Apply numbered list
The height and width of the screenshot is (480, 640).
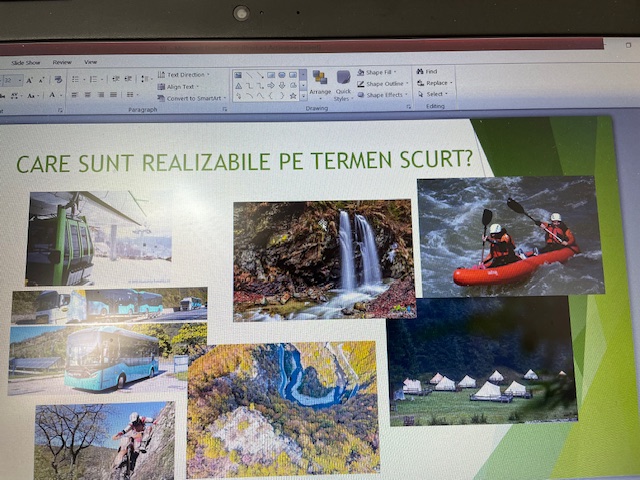[93, 79]
